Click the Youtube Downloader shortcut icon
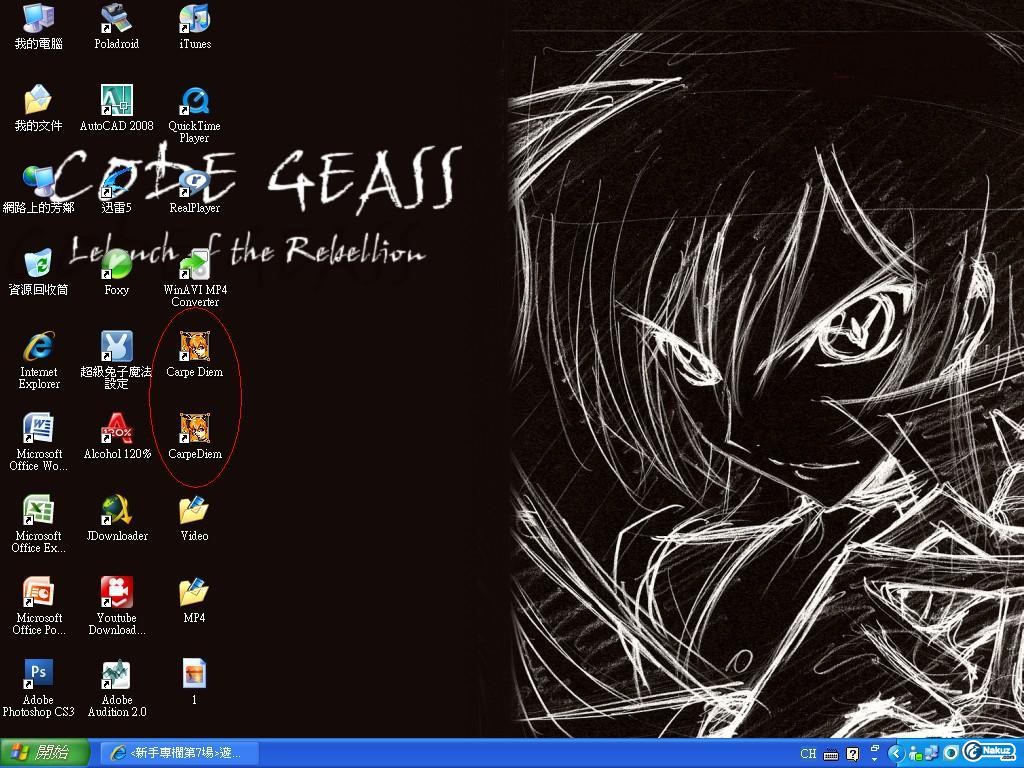Image resolution: width=1024 pixels, height=768 pixels. click(116, 593)
